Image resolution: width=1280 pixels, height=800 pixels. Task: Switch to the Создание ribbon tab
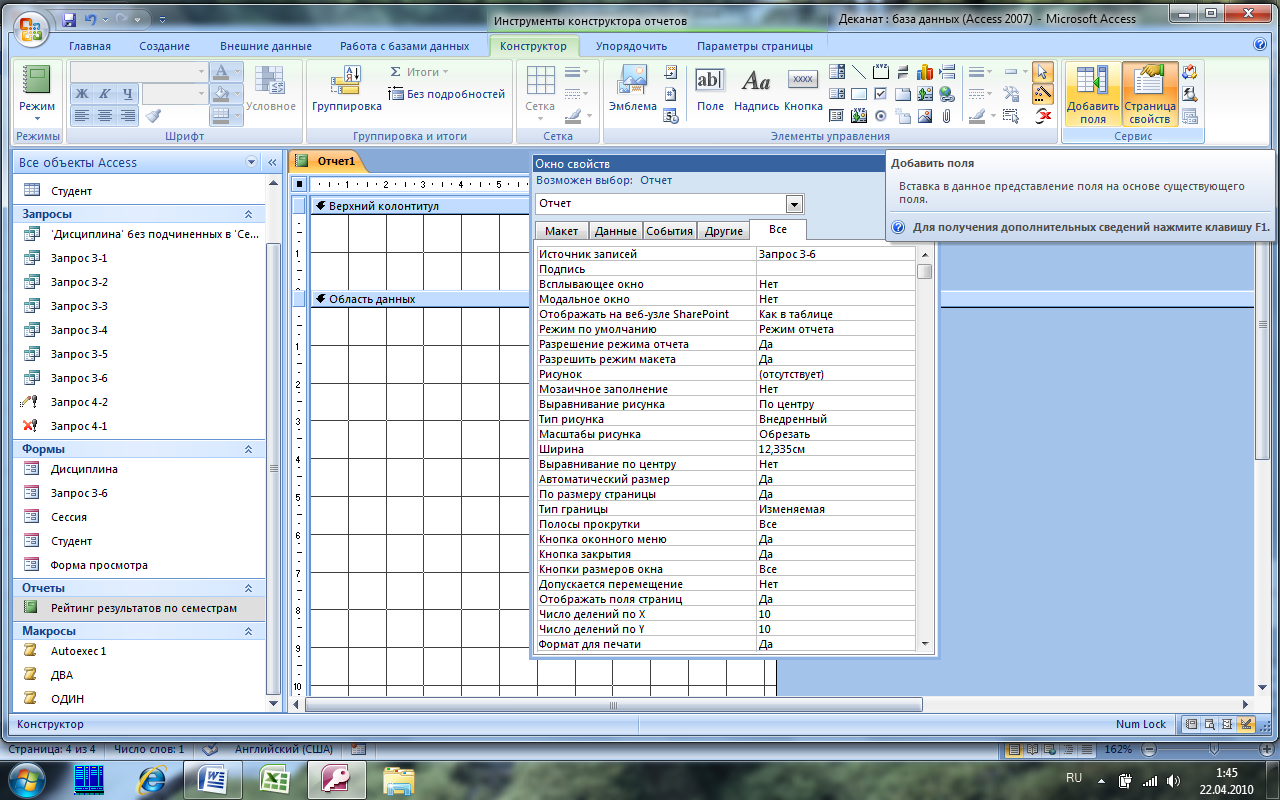click(x=165, y=46)
